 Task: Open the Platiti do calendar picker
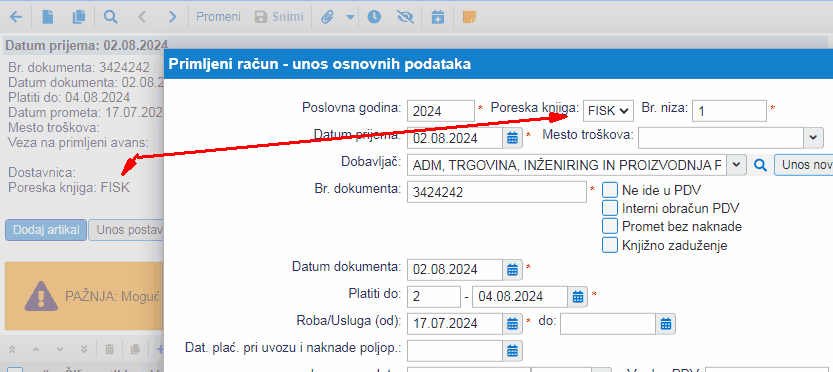pyautogui.click(x=578, y=297)
